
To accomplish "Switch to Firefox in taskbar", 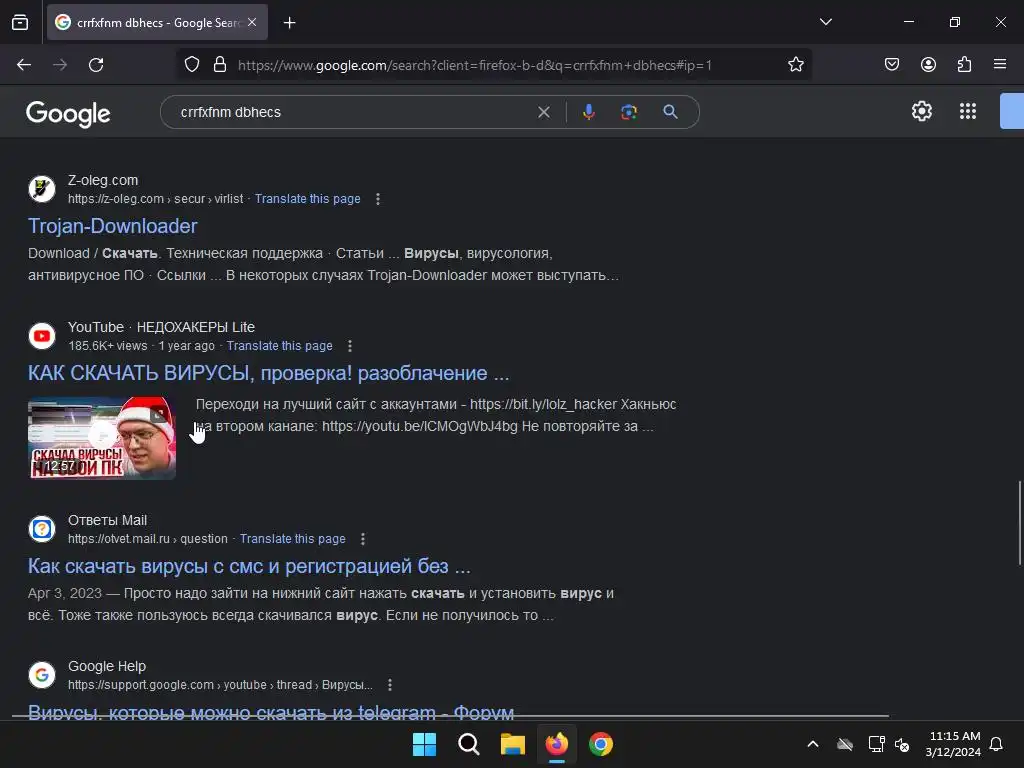I will 556,744.
